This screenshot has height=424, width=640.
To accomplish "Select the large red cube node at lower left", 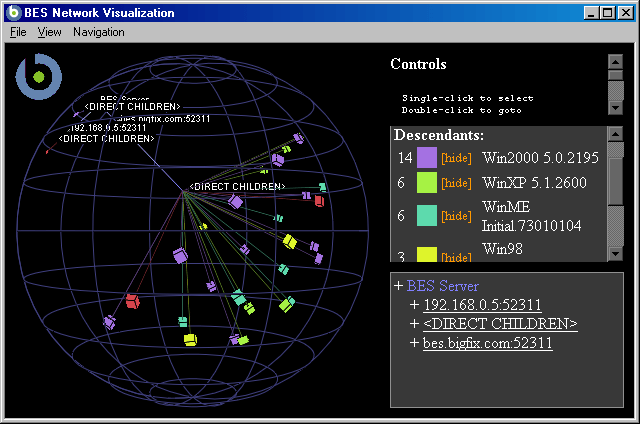I will click(x=133, y=301).
